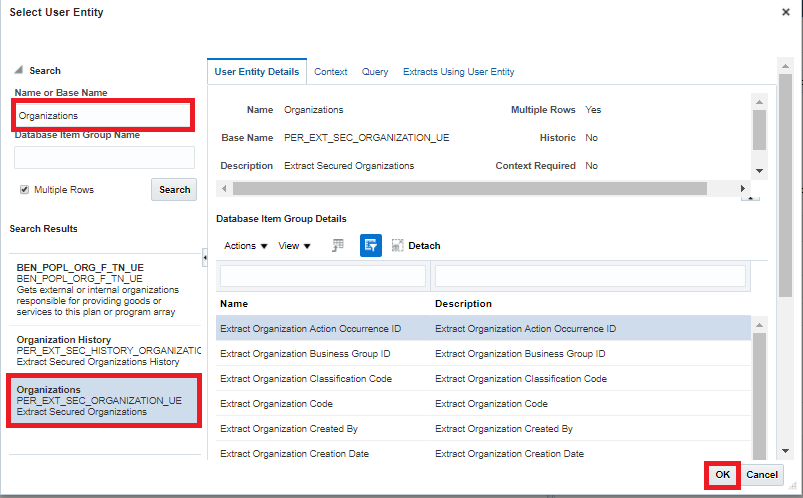Click the Cancel button
Viewport: 803px width, 498px height.
pyautogui.click(x=762, y=475)
